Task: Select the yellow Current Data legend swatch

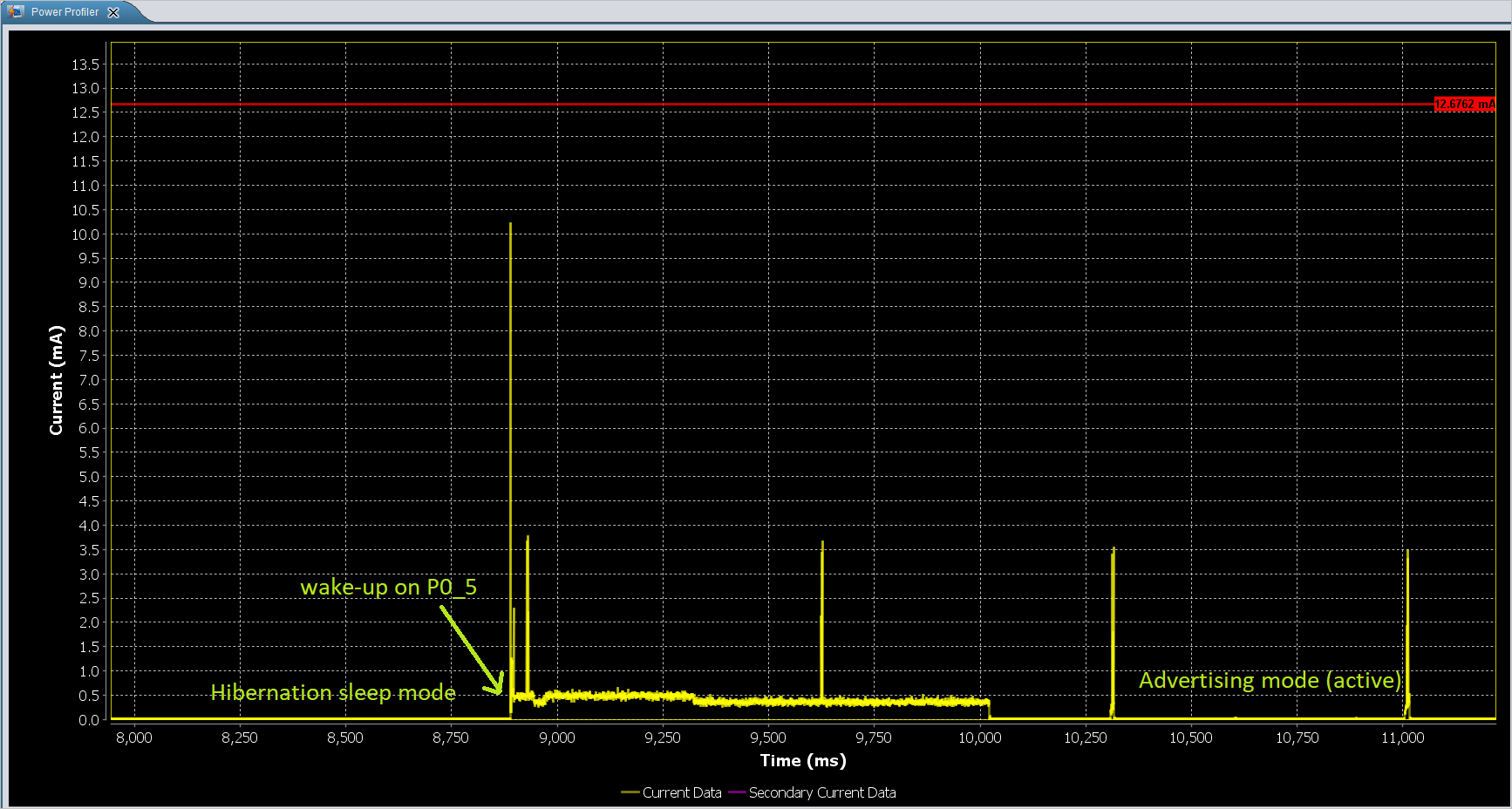Action: [630, 792]
